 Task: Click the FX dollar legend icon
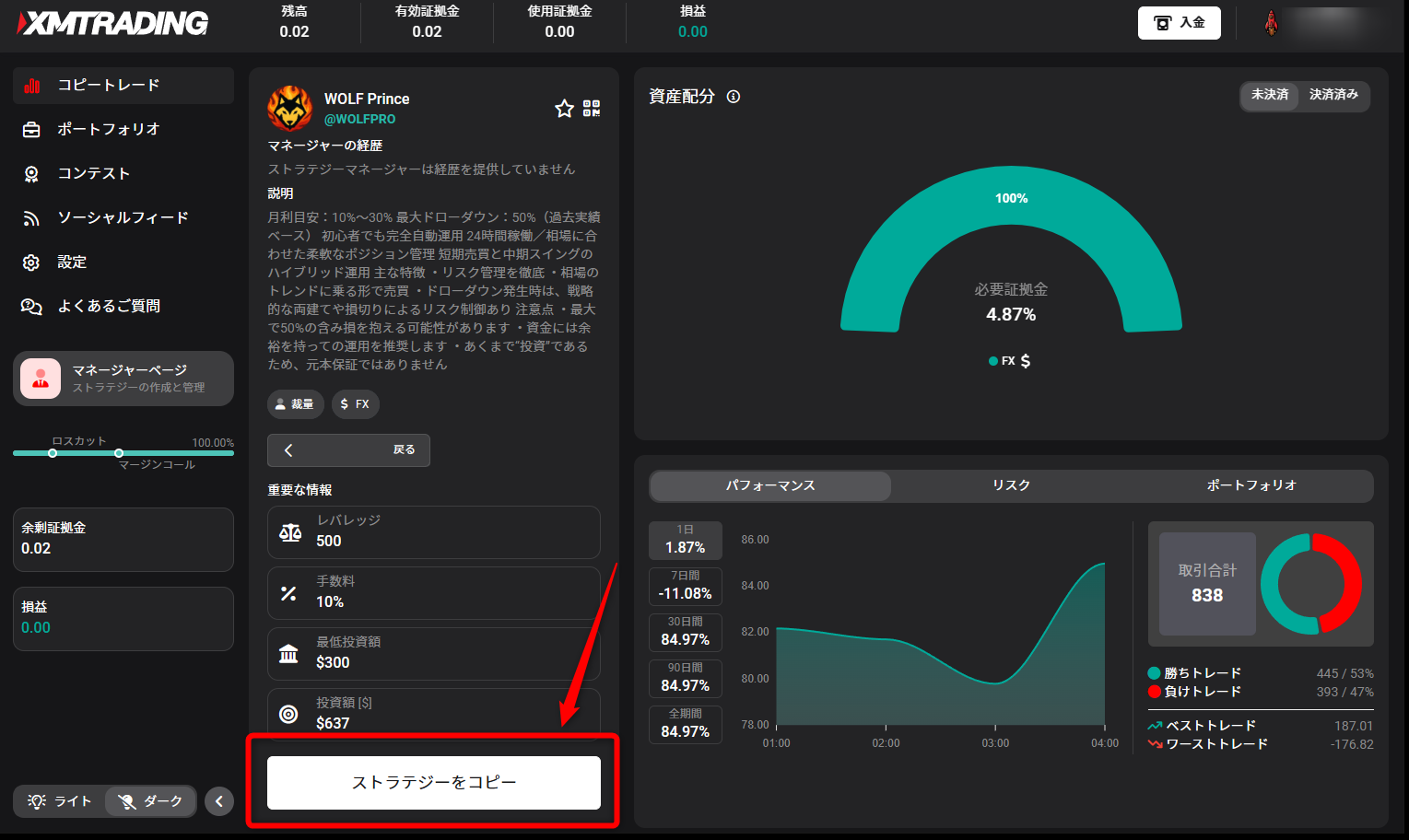click(x=1026, y=361)
